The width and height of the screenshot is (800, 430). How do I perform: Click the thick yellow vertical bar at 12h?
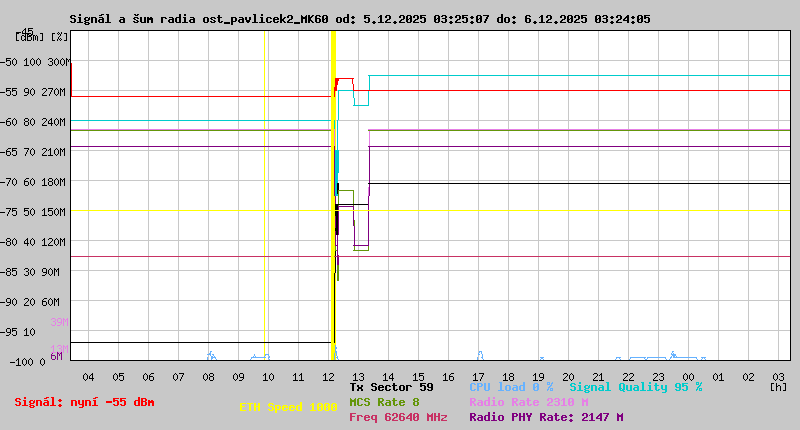click(332, 200)
